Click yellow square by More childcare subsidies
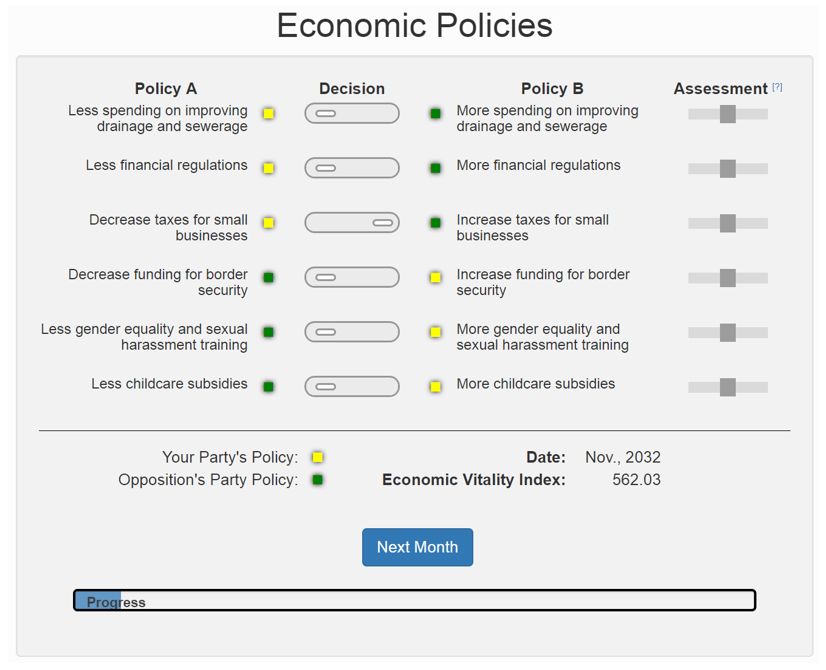The width and height of the screenshot is (826, 670). 435,386
